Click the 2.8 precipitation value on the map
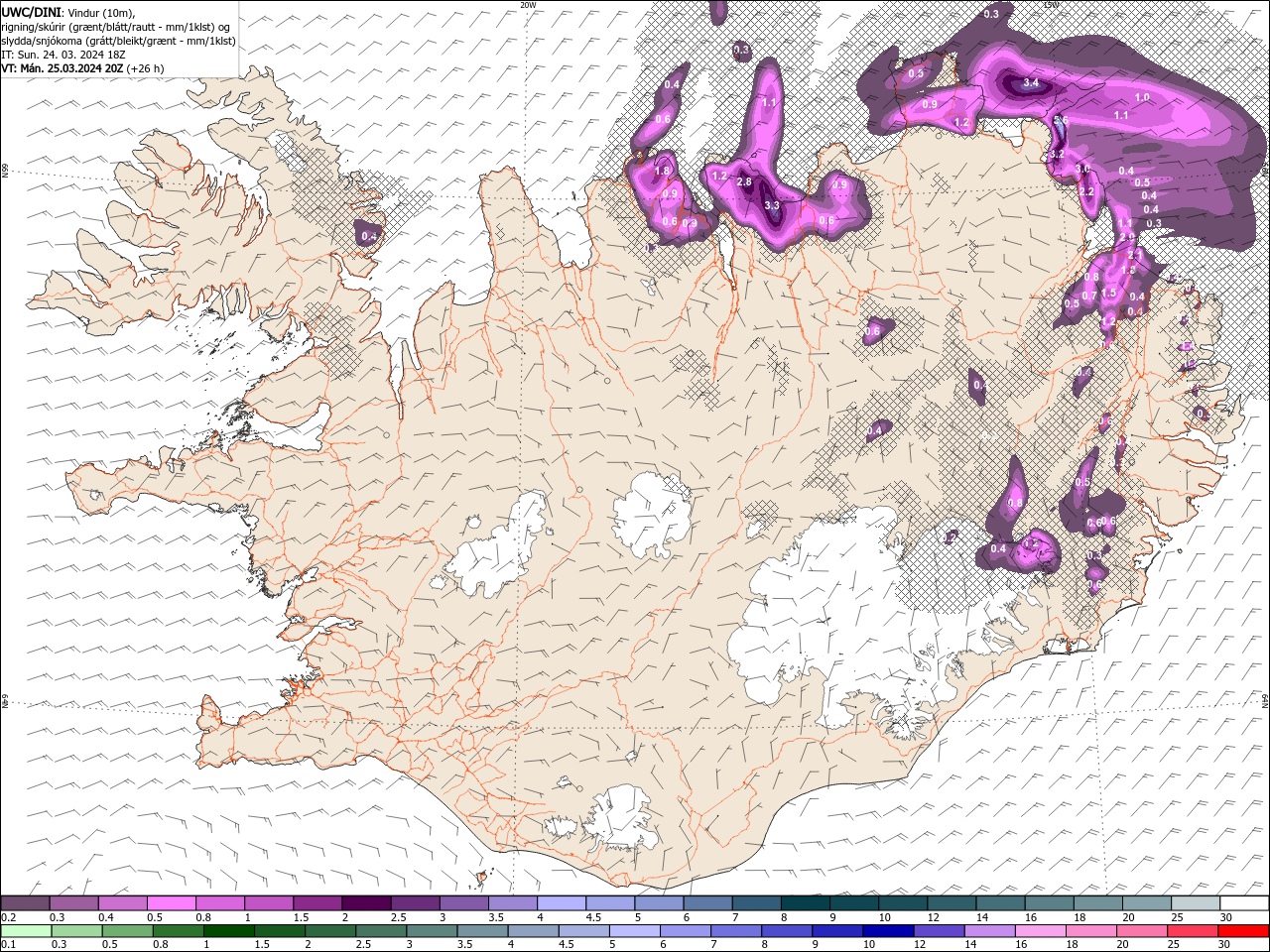This screenshot has height=952, width=1270. coord(744,183)
